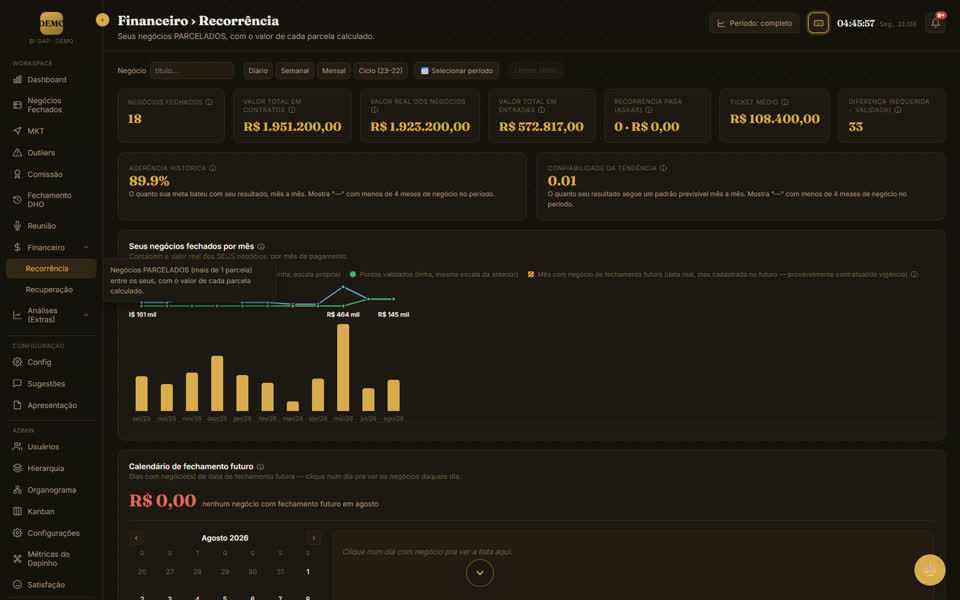The height and width of the screenshot is (600, 960).
Task: Collapse the Financeiro sidebar section
Action: (x=86, y=247)
